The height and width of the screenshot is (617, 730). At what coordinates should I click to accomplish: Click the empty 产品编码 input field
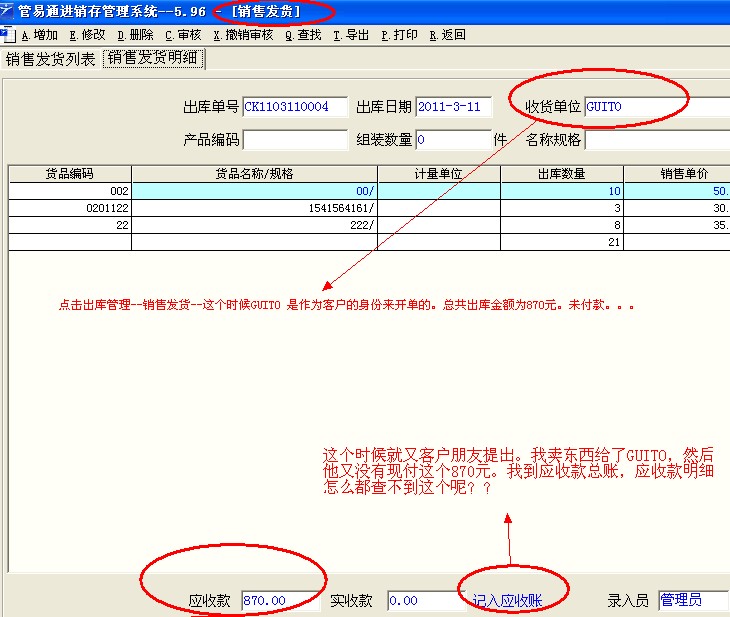295,140
